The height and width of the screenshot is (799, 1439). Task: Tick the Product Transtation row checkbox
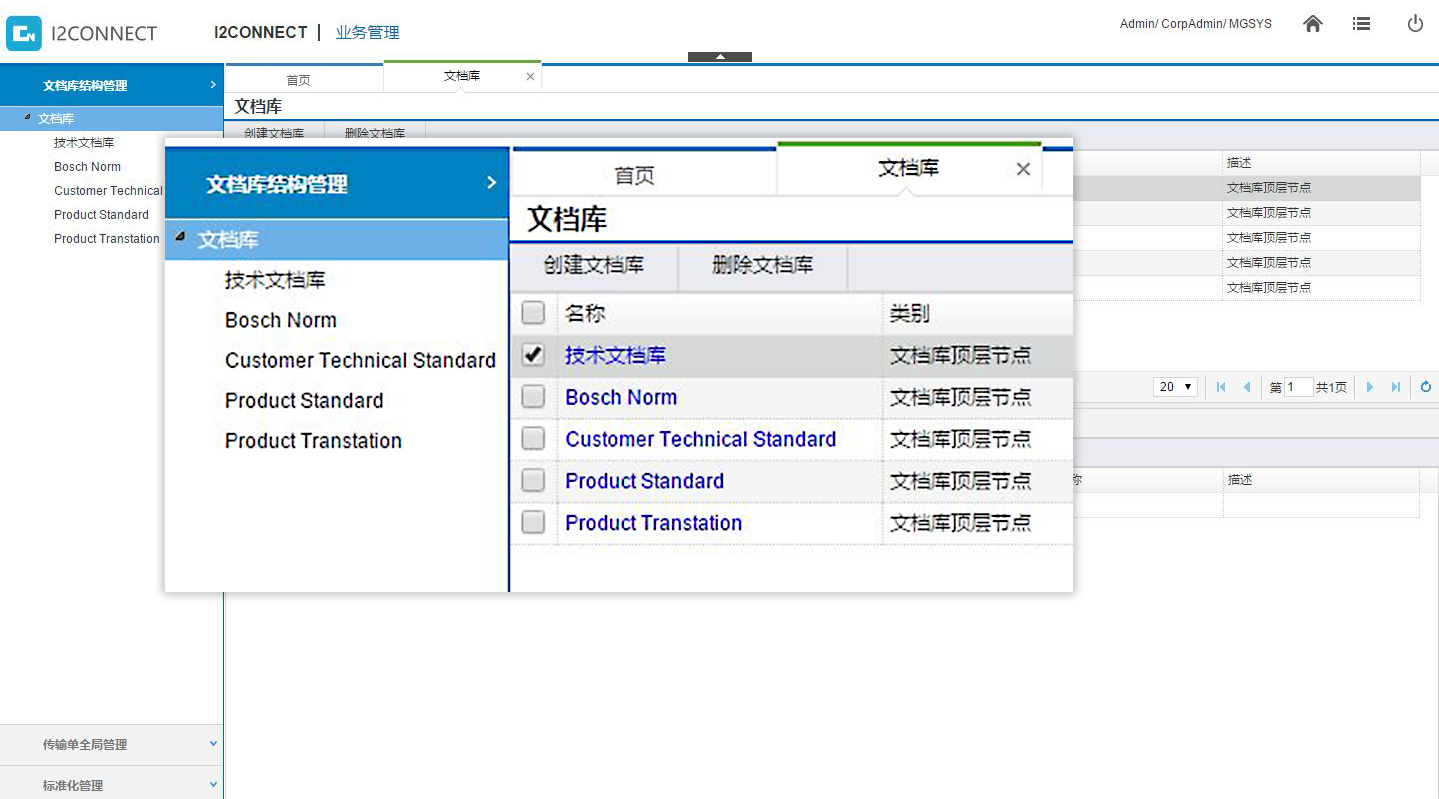point(533,522)
